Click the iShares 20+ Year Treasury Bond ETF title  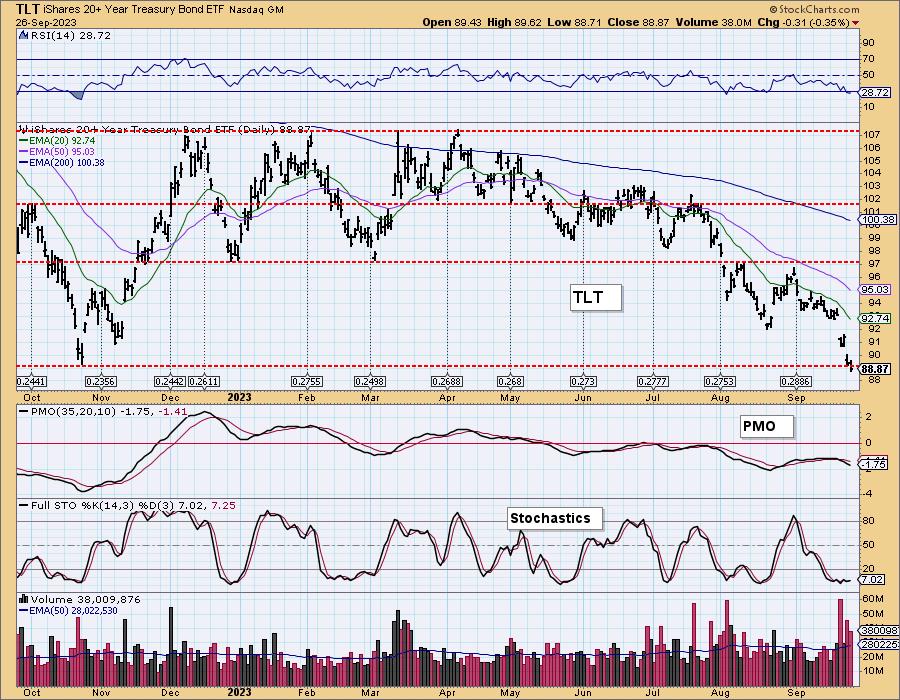(x=134, y=10)
